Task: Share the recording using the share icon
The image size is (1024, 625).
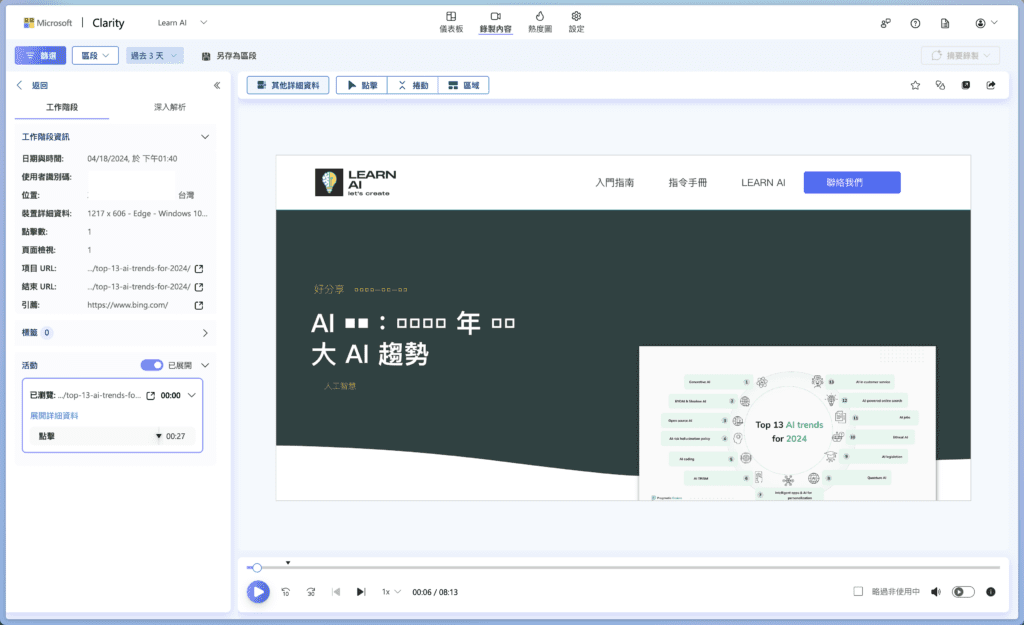Action: [991, 85]
